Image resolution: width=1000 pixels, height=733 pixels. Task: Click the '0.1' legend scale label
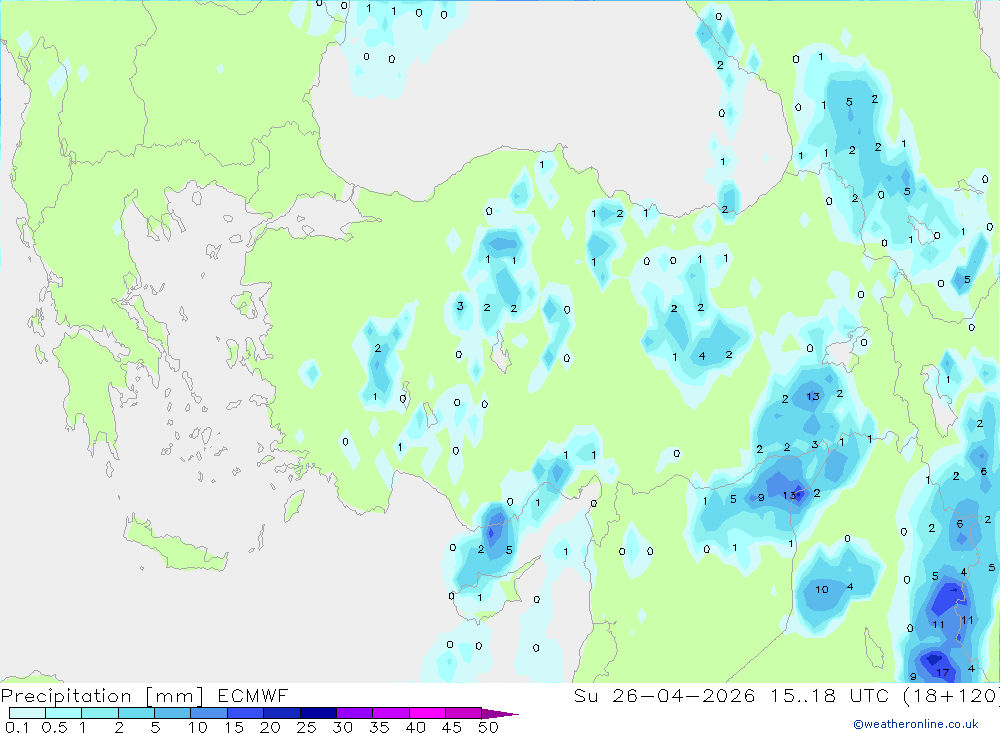click(17, 727)
